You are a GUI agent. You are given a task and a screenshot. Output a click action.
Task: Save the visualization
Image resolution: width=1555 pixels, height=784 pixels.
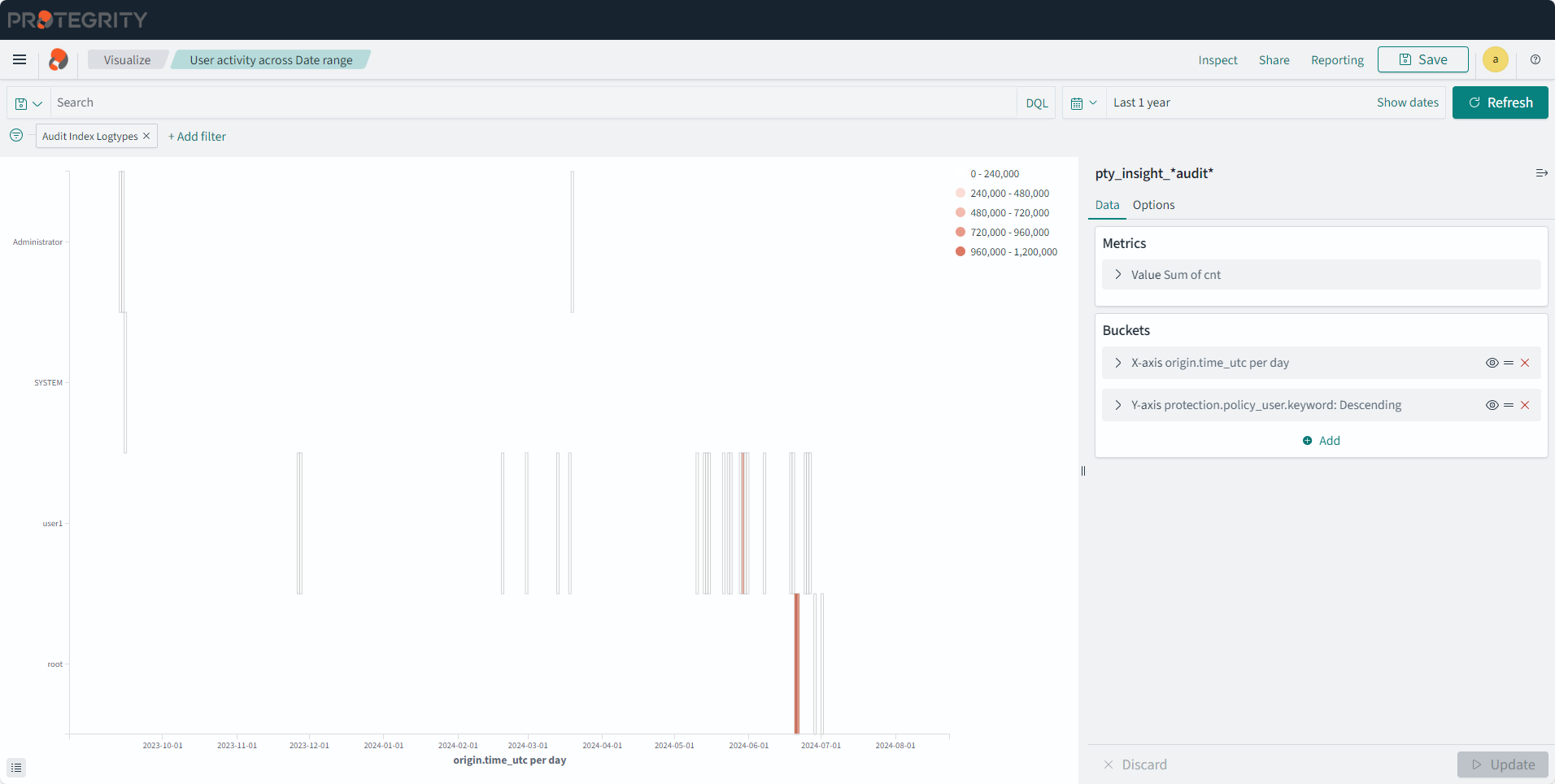1422,59
